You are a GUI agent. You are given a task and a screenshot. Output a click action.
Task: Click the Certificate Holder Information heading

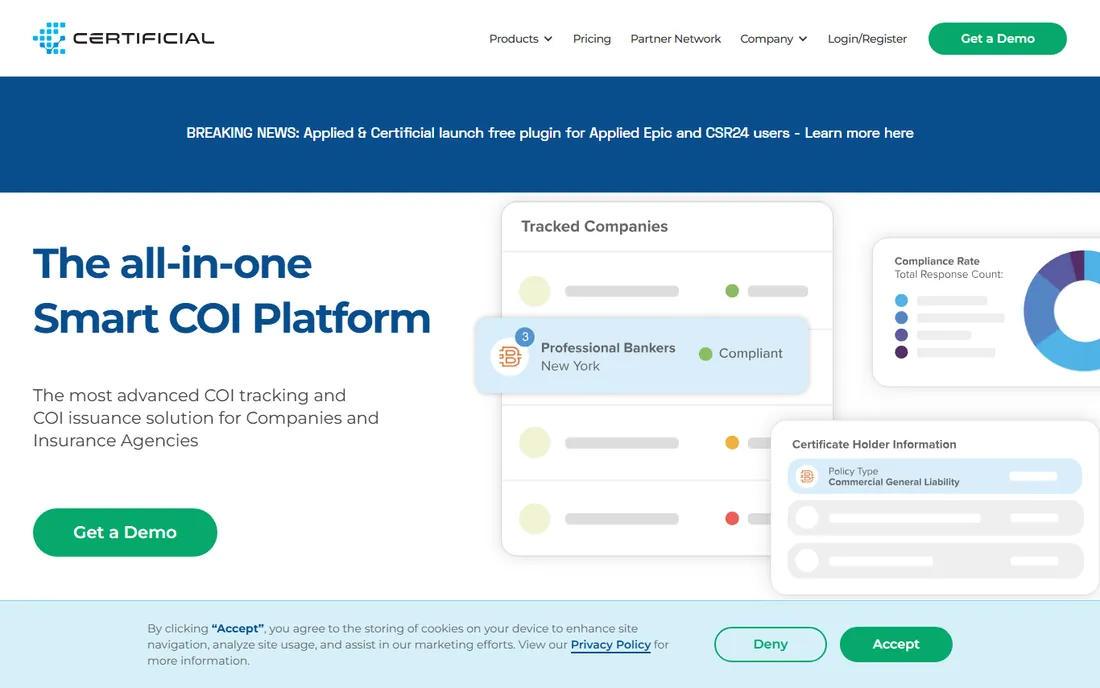click(874, 444)
